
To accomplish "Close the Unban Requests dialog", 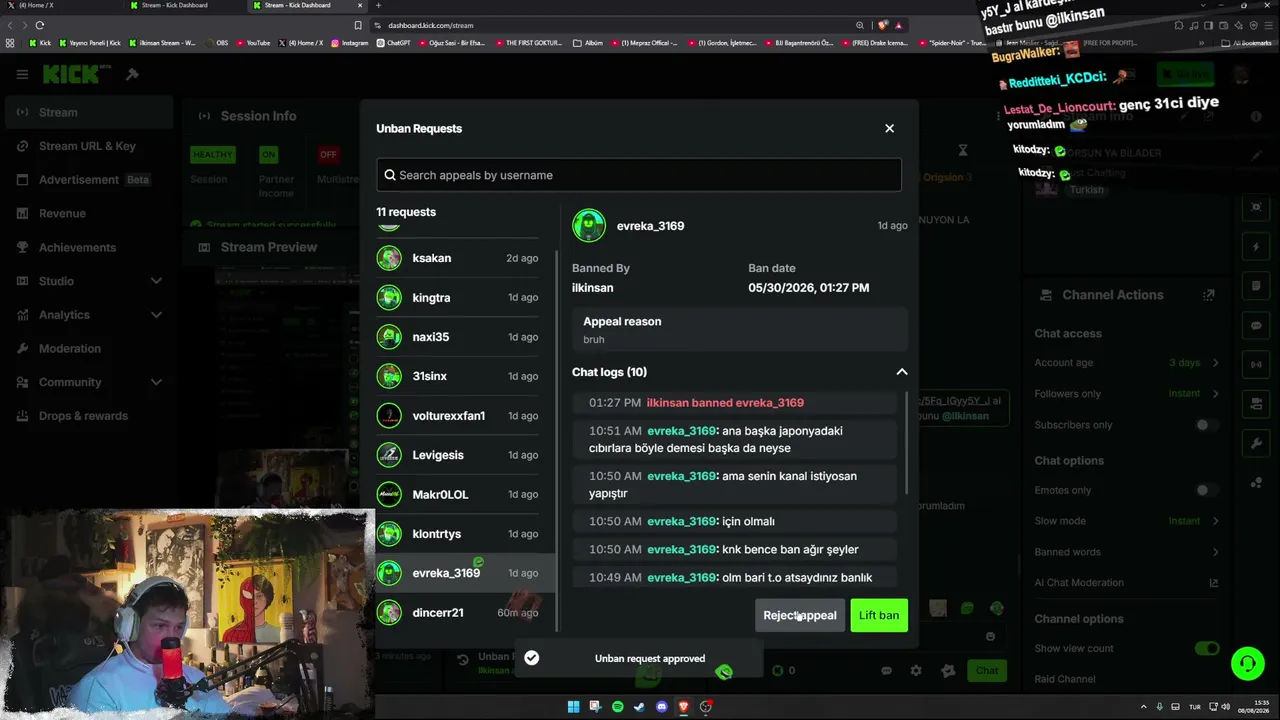I will 889,128.
